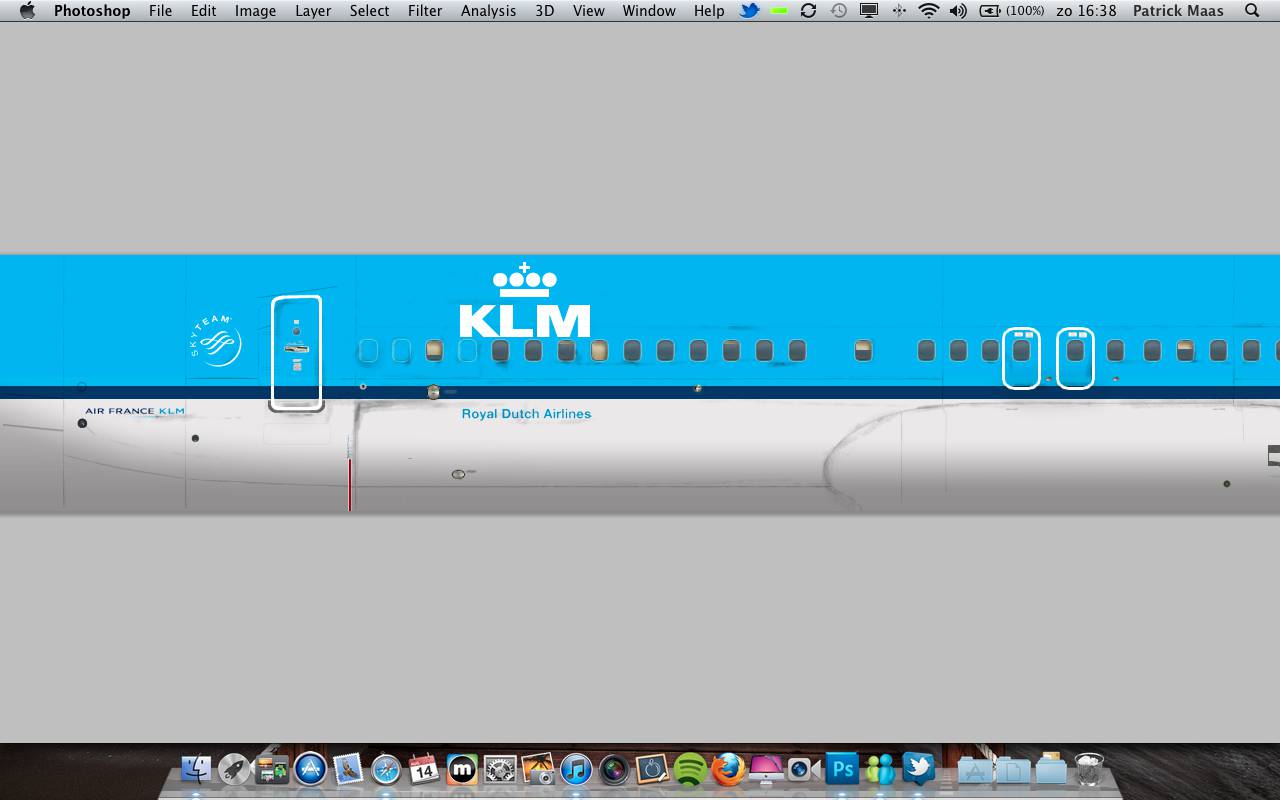Open the Trash in the Dock
The image size is (1280, 800).
pos(1089,769)
